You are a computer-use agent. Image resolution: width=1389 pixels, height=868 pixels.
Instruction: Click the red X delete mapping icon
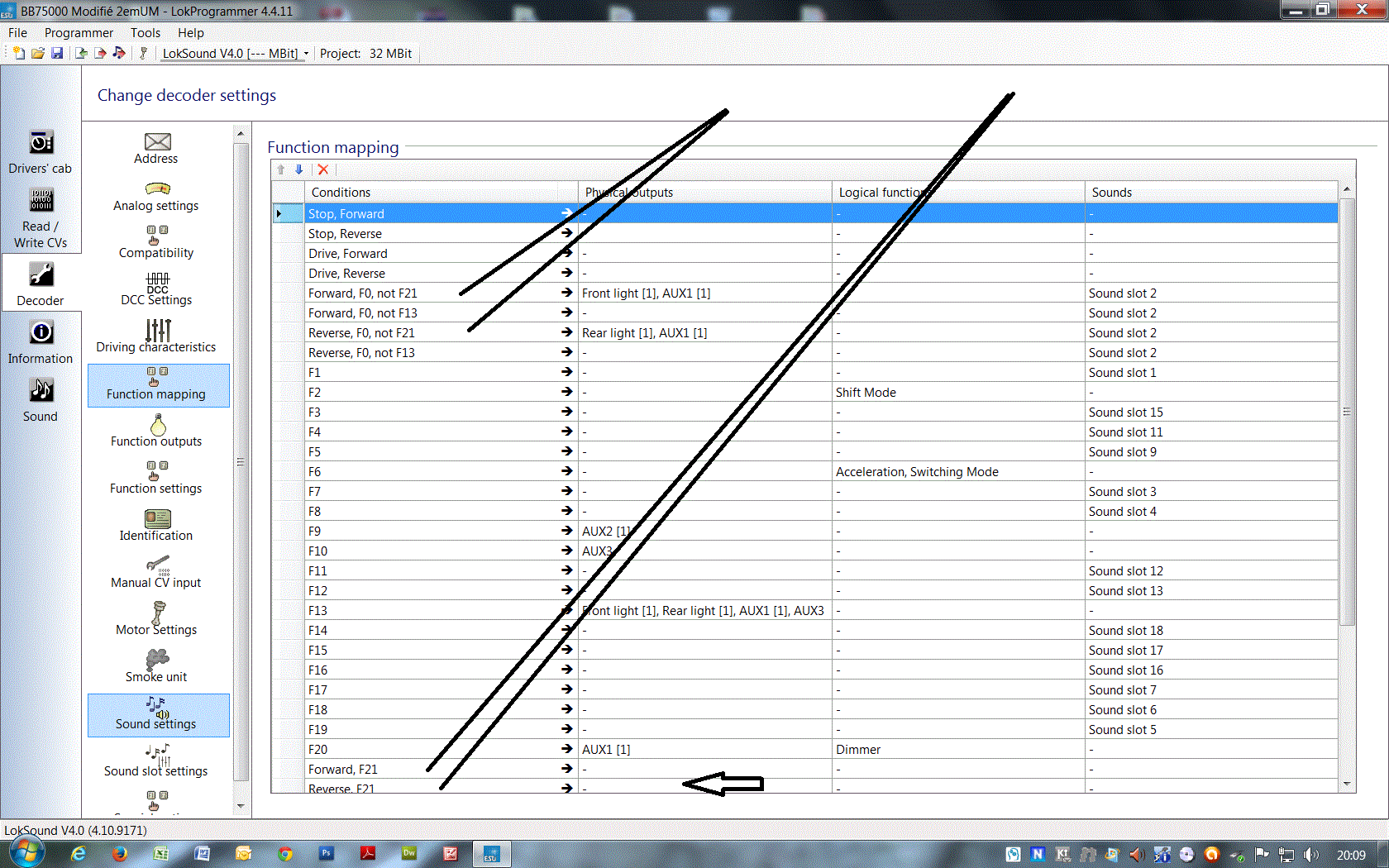tap(323, 169)
